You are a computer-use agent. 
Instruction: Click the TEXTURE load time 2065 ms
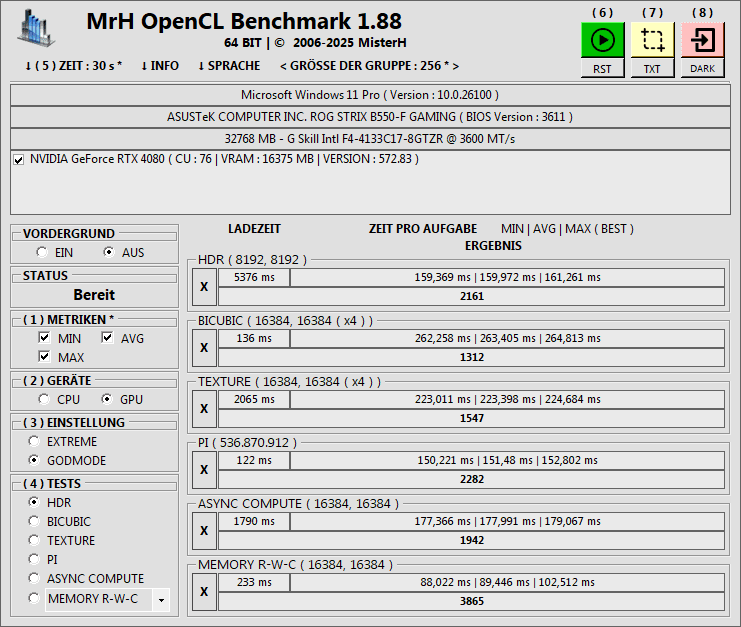pos(254,399)
